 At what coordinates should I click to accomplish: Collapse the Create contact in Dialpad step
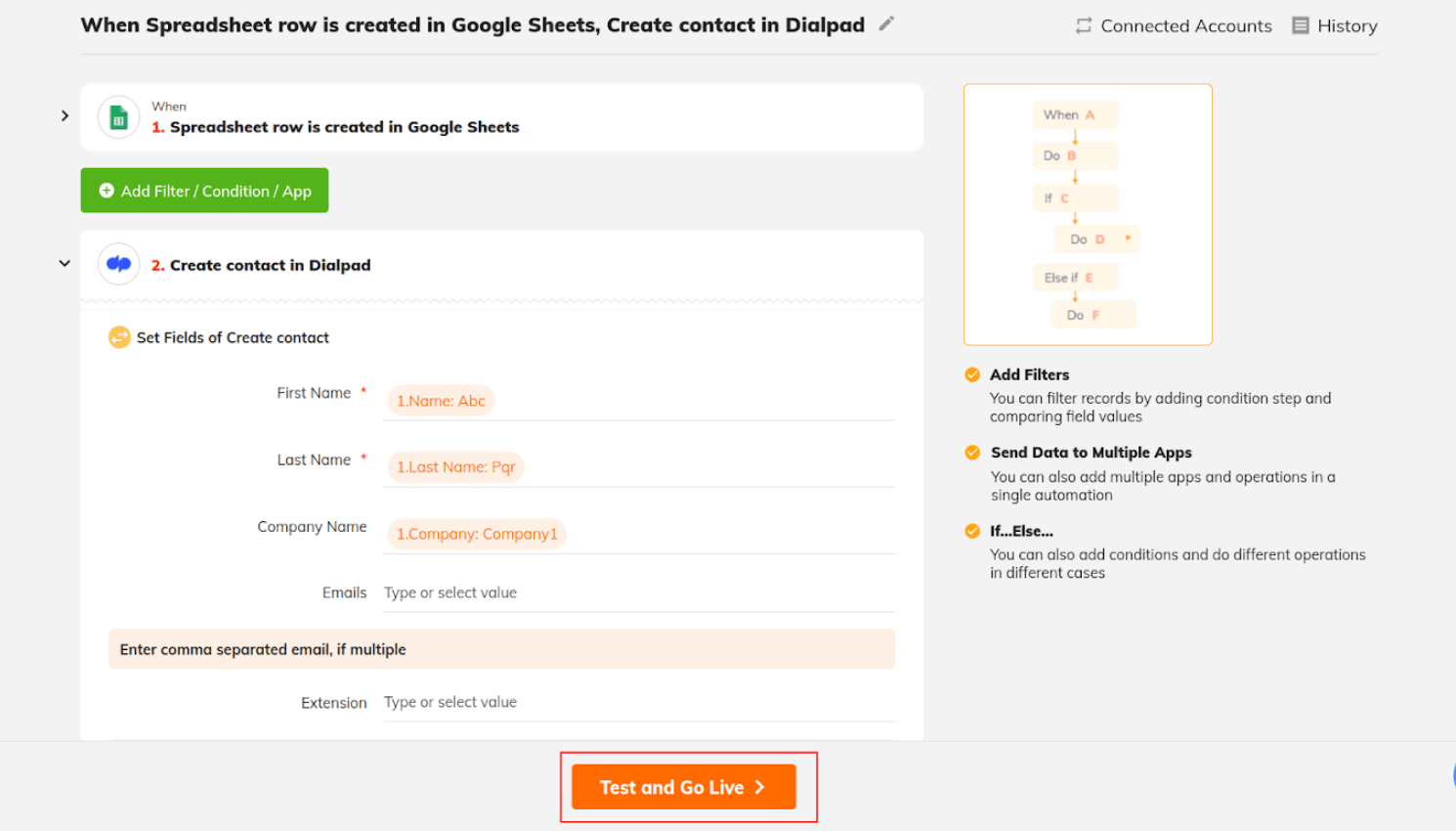64,264
